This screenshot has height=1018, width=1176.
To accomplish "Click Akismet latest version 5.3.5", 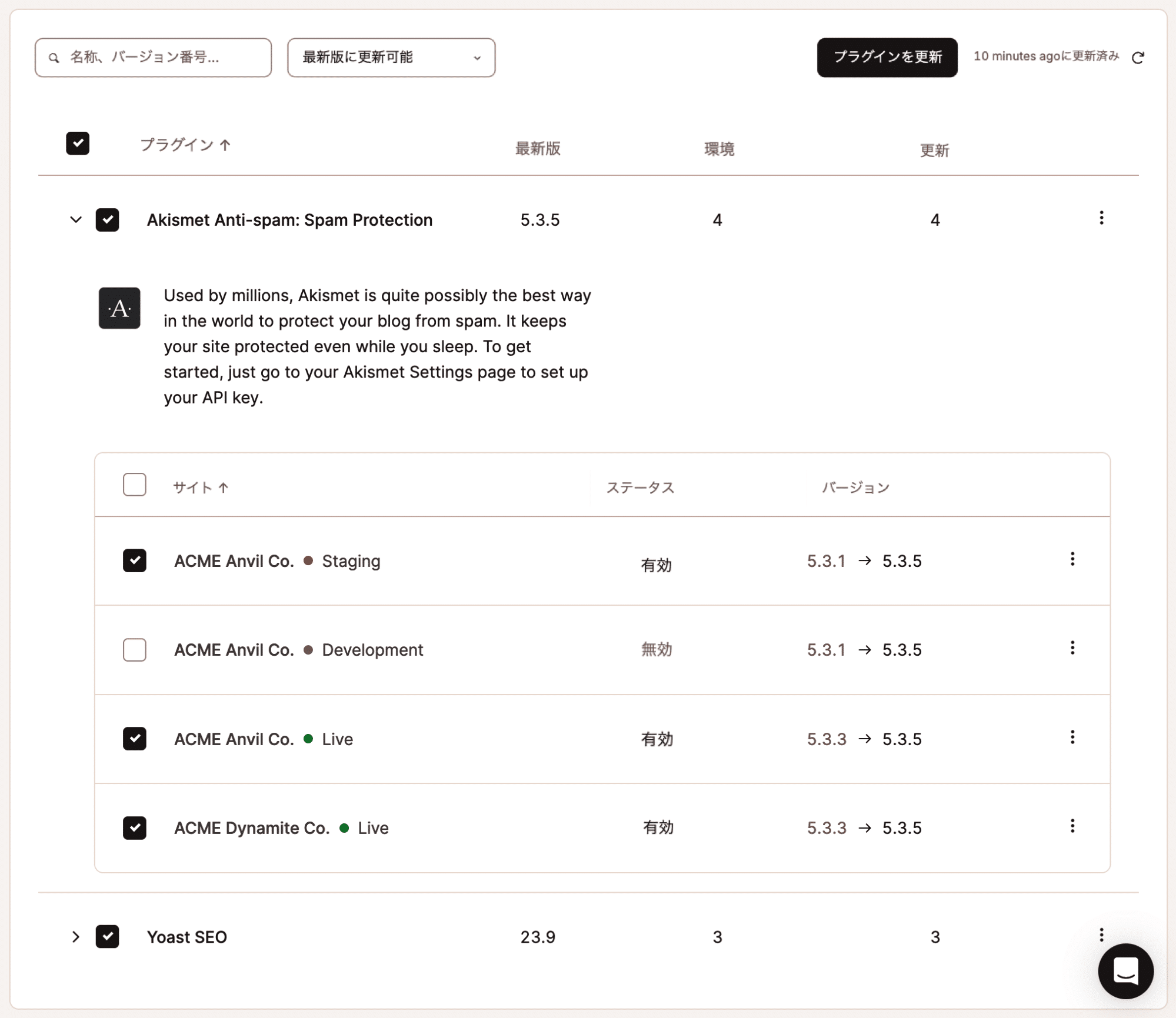I will (x=540, y=220).
